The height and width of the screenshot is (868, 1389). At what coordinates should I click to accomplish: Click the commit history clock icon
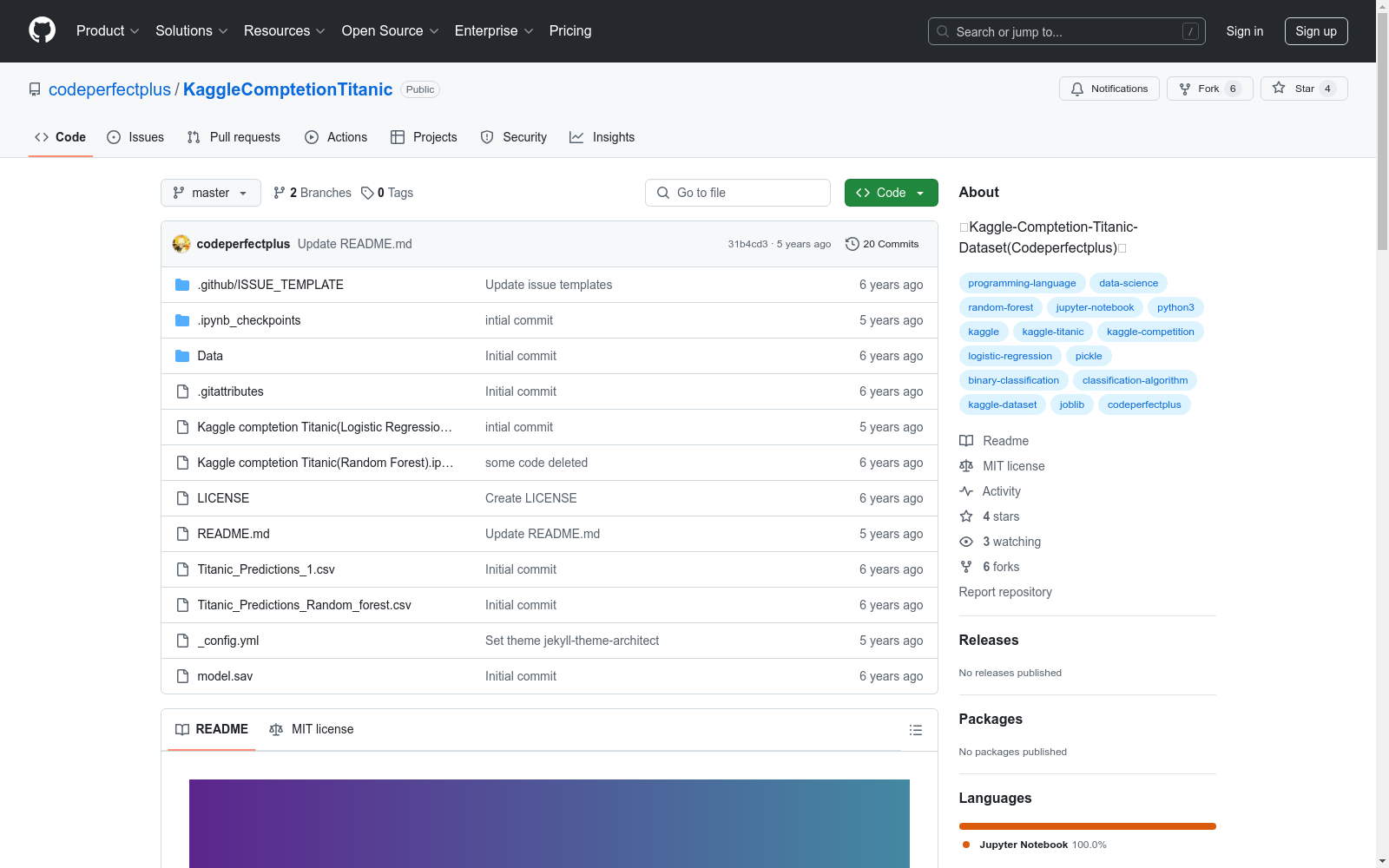click(x=852, y=244)
